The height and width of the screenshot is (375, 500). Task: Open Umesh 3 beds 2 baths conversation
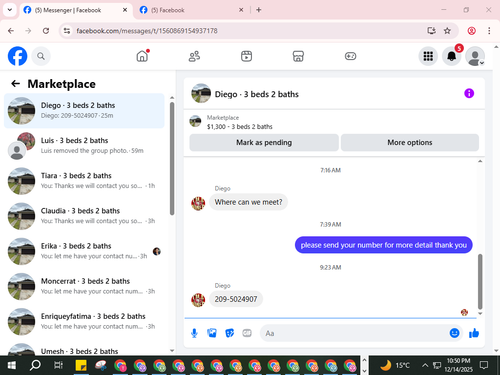point(84,349)
